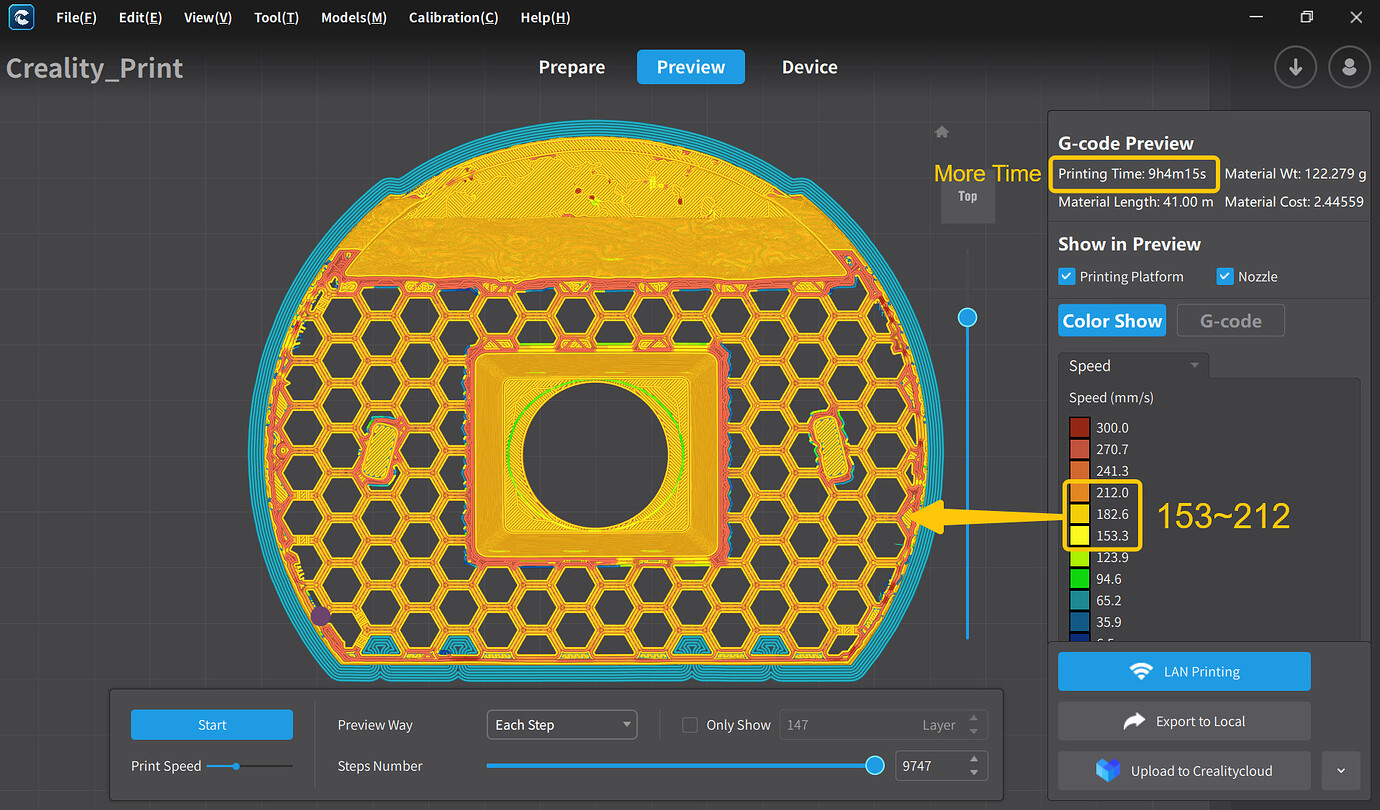Click the Creality Print app logo icon
Image resolution: width=1380 pixels, height=810 pixels.
[x=21, y=17]
